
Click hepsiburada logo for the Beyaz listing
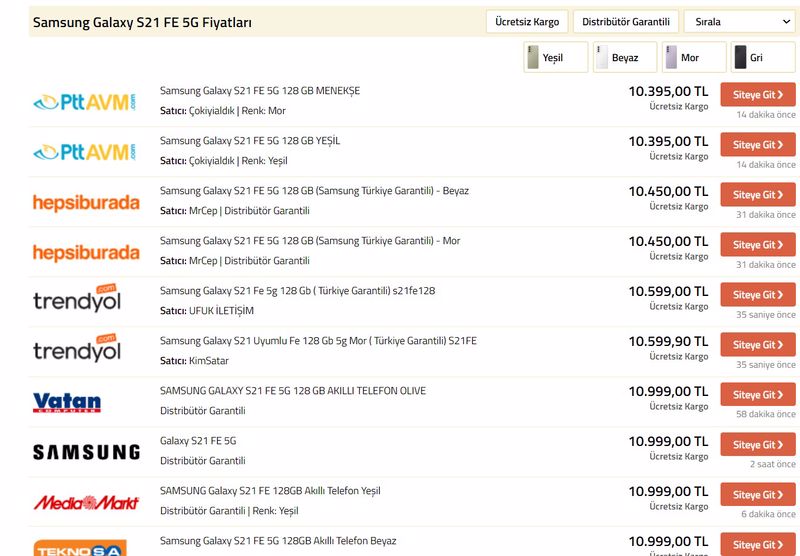point(86,203)
